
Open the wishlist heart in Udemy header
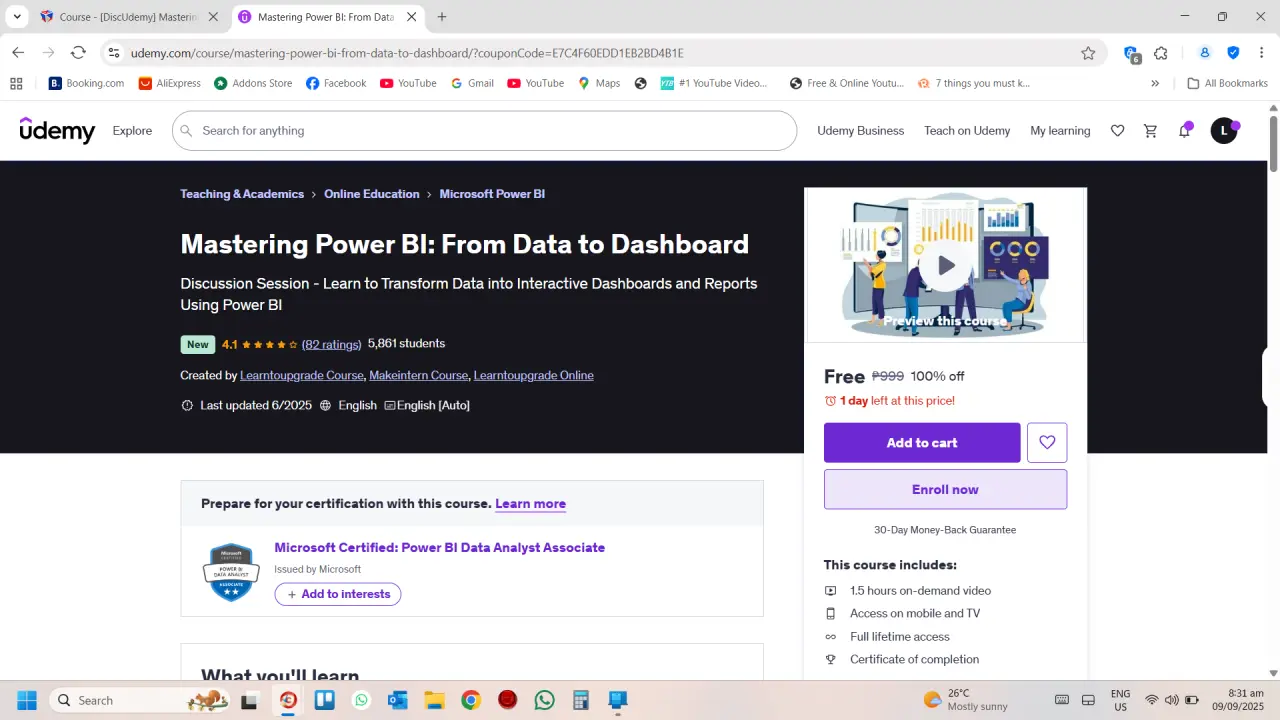pyautogui.click(x=1118, y=131)
